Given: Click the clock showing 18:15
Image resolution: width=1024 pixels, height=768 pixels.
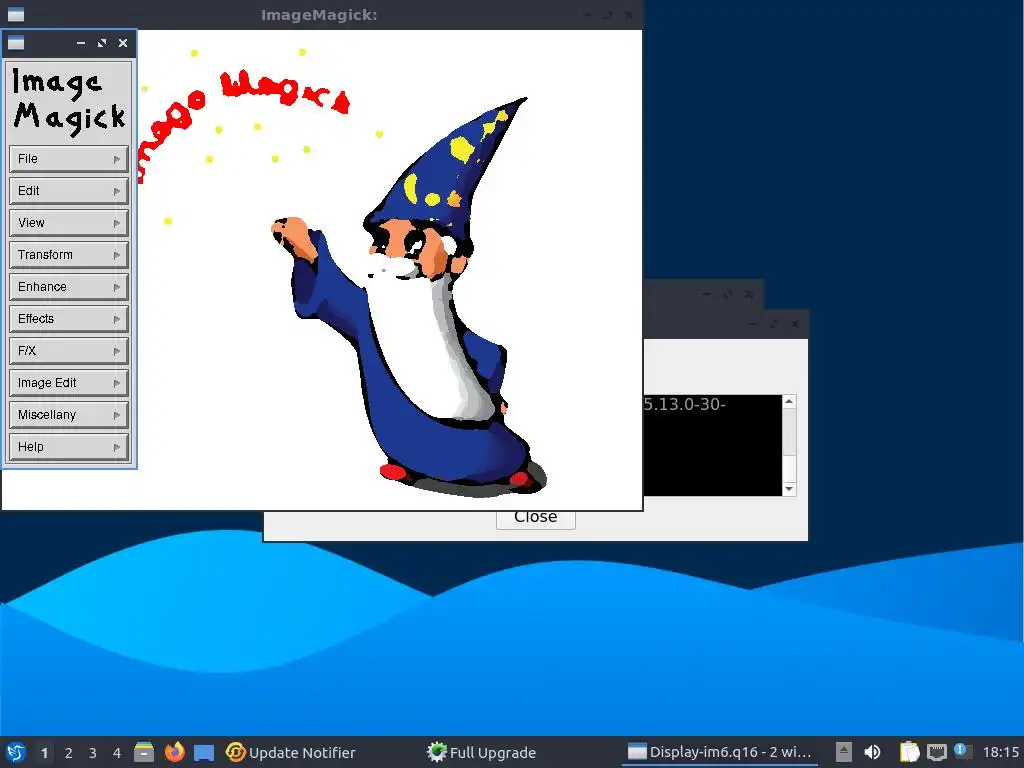Looking at the screenshot, I should coord(1001,752).
